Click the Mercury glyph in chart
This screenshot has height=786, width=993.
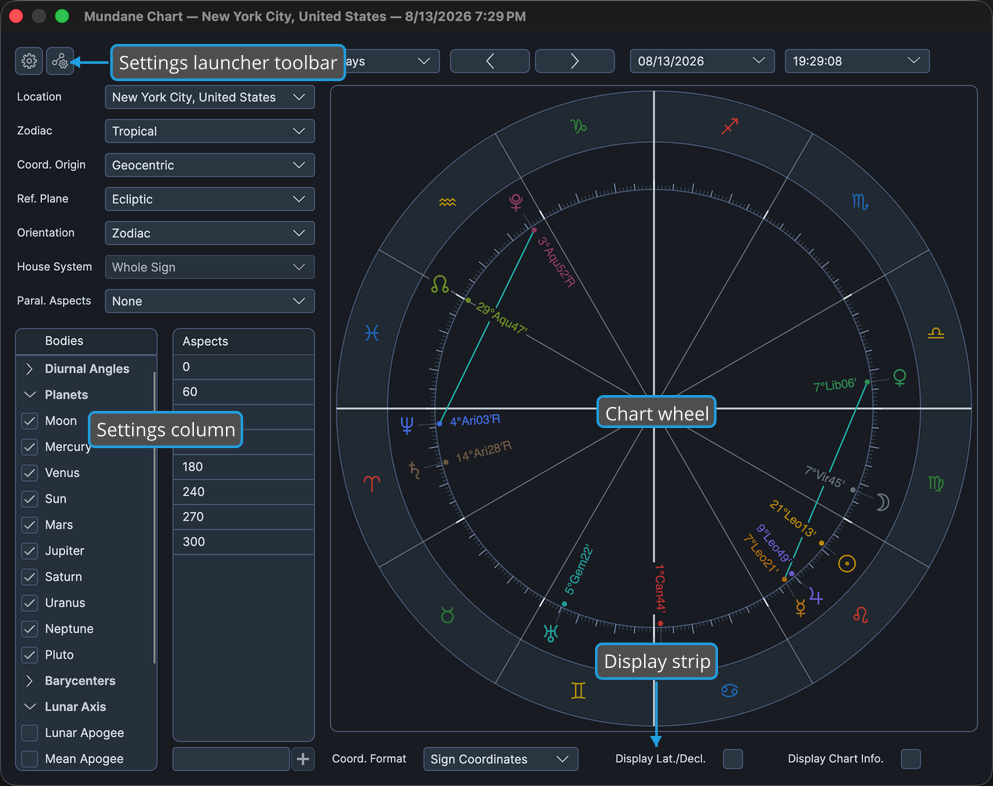[800, 608]
